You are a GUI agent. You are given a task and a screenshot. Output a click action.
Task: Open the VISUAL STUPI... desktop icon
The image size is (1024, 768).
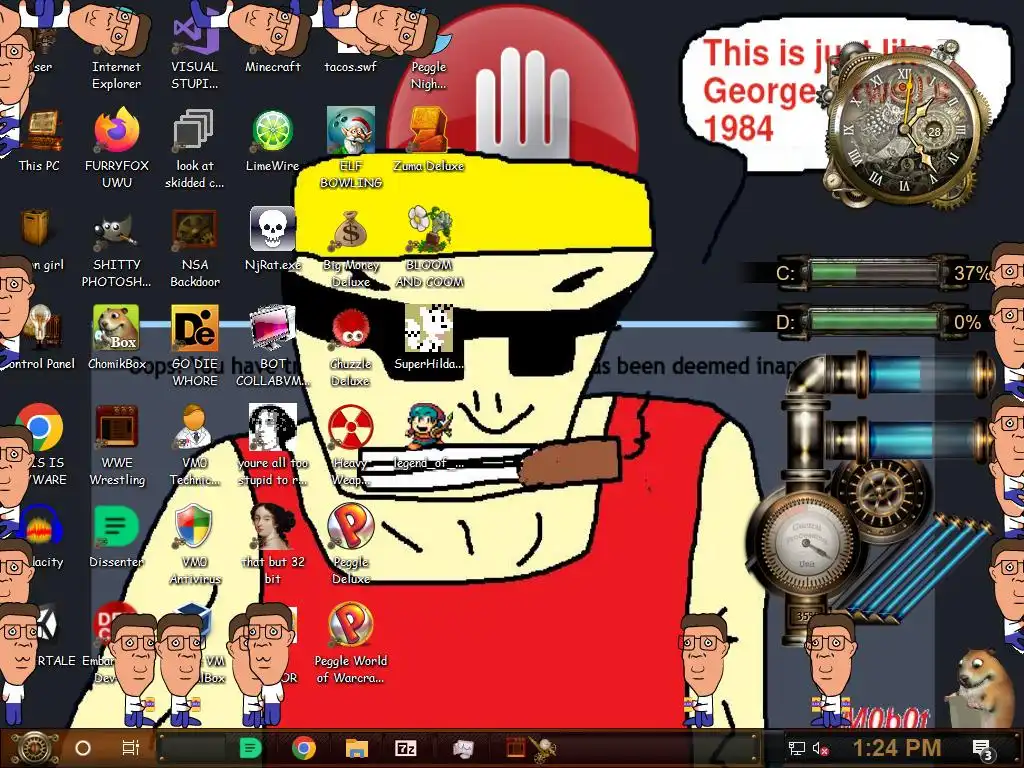pyautogui.click(x=195, y=49)
